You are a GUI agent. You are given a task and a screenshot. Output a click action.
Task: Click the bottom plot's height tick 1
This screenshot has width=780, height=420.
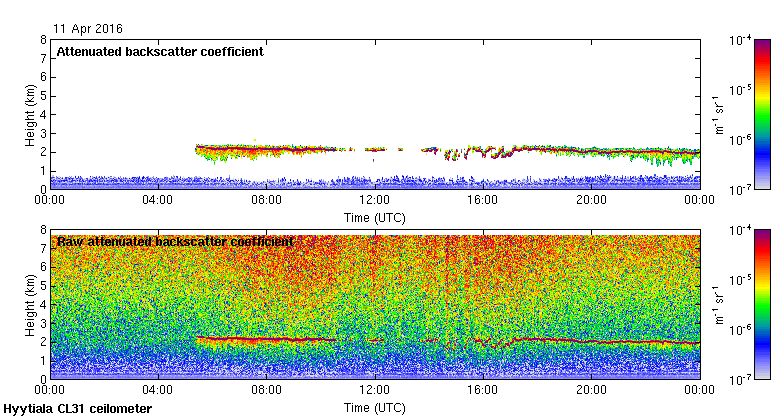pyautogui.click(x=44, y=361)
